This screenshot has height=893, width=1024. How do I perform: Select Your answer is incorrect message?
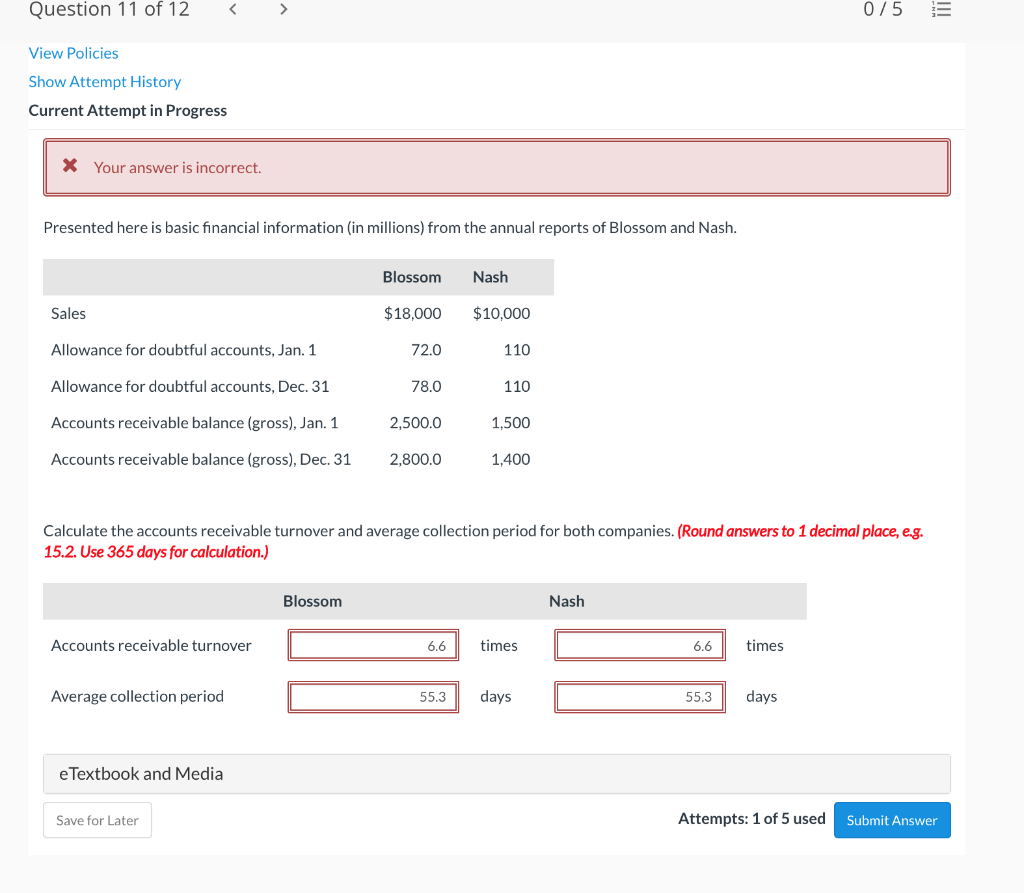[178, 168]
